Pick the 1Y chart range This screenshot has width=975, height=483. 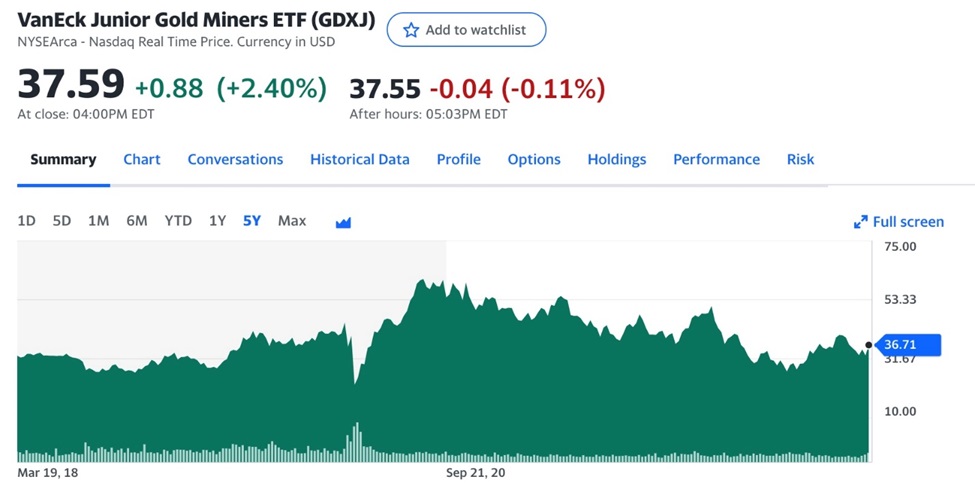coord(217,221)
